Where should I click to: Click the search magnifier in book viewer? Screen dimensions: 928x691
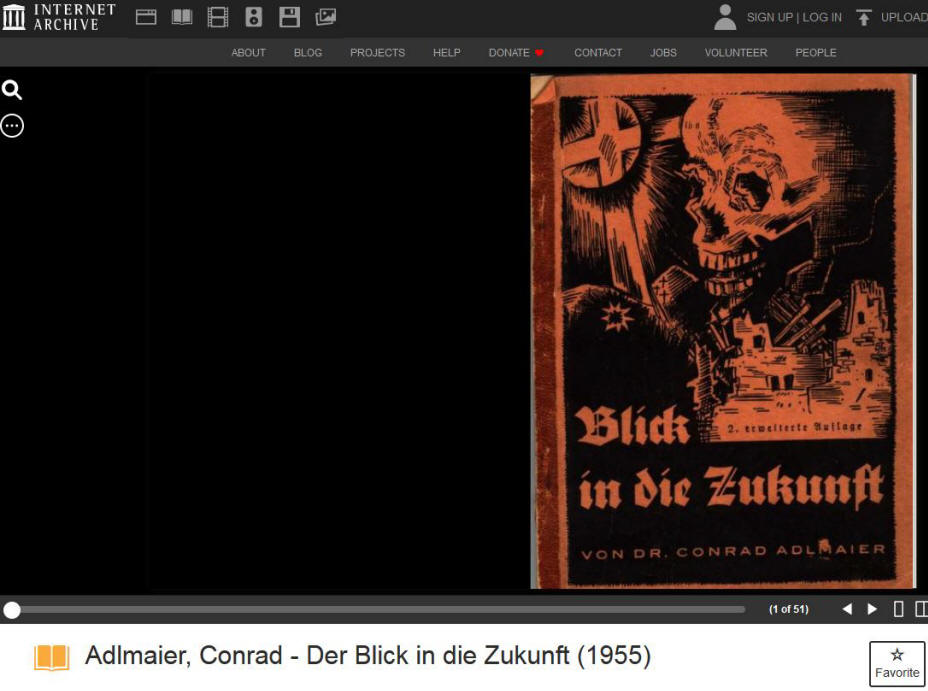click(x=12, y=91)
